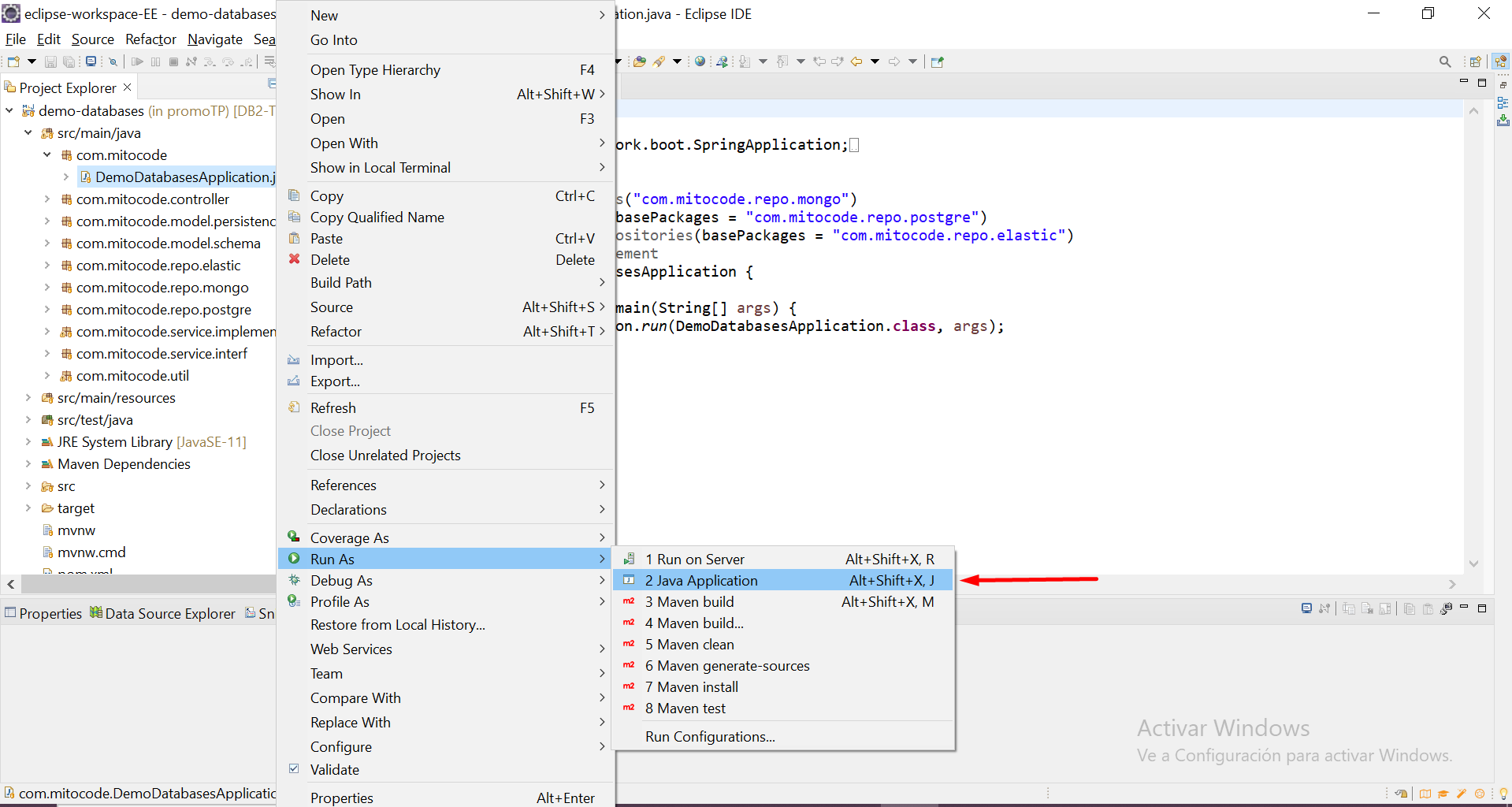Screen dimensions: 1512x807
Task: Click the Back navigation yellow arrow
Action: [x=856, y=61]
